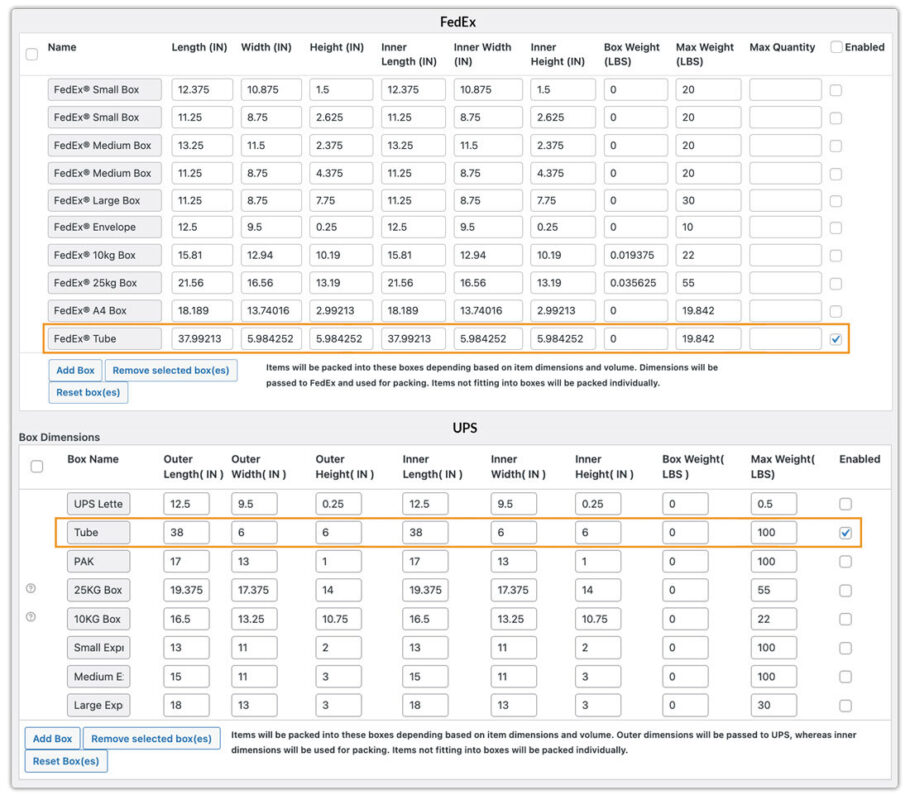Enable the UPS 25KG Box row
The width and height of the screenshot is (910, 800).
pyautogui.click(x=846, y=590)
